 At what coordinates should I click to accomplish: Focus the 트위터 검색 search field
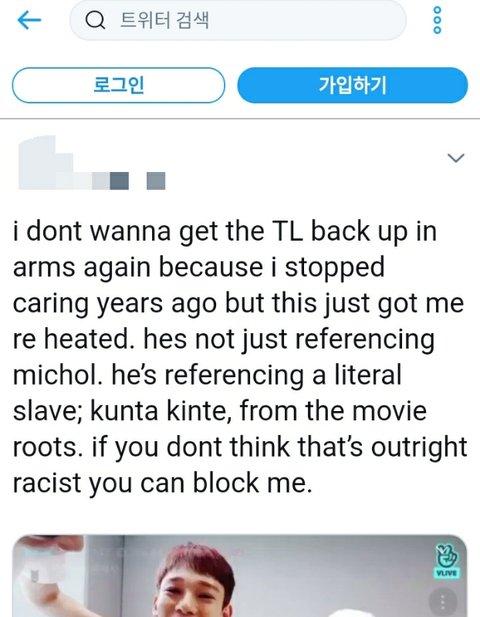pyautogui.click(x=238, y=20)
